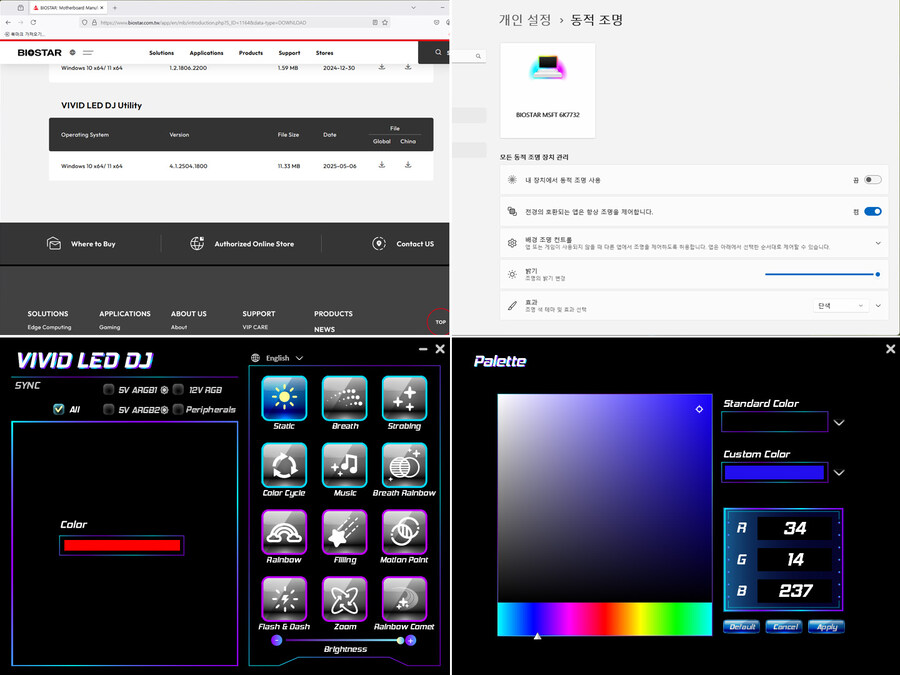
Task: Select the Motion Point effect icon
Action: (x=404, y=532)
